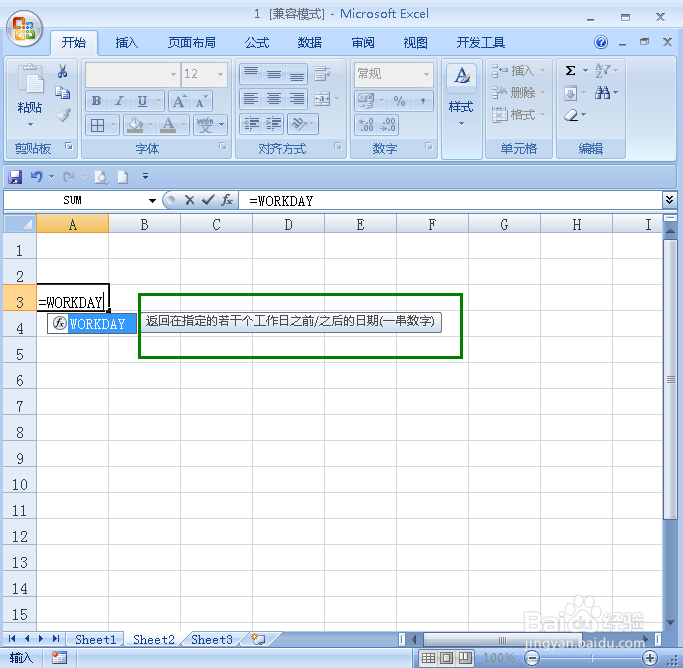683x668 pixels.
Task: Toggle Align Text Right
Action: pyautogui.click(x=297, y=99)
